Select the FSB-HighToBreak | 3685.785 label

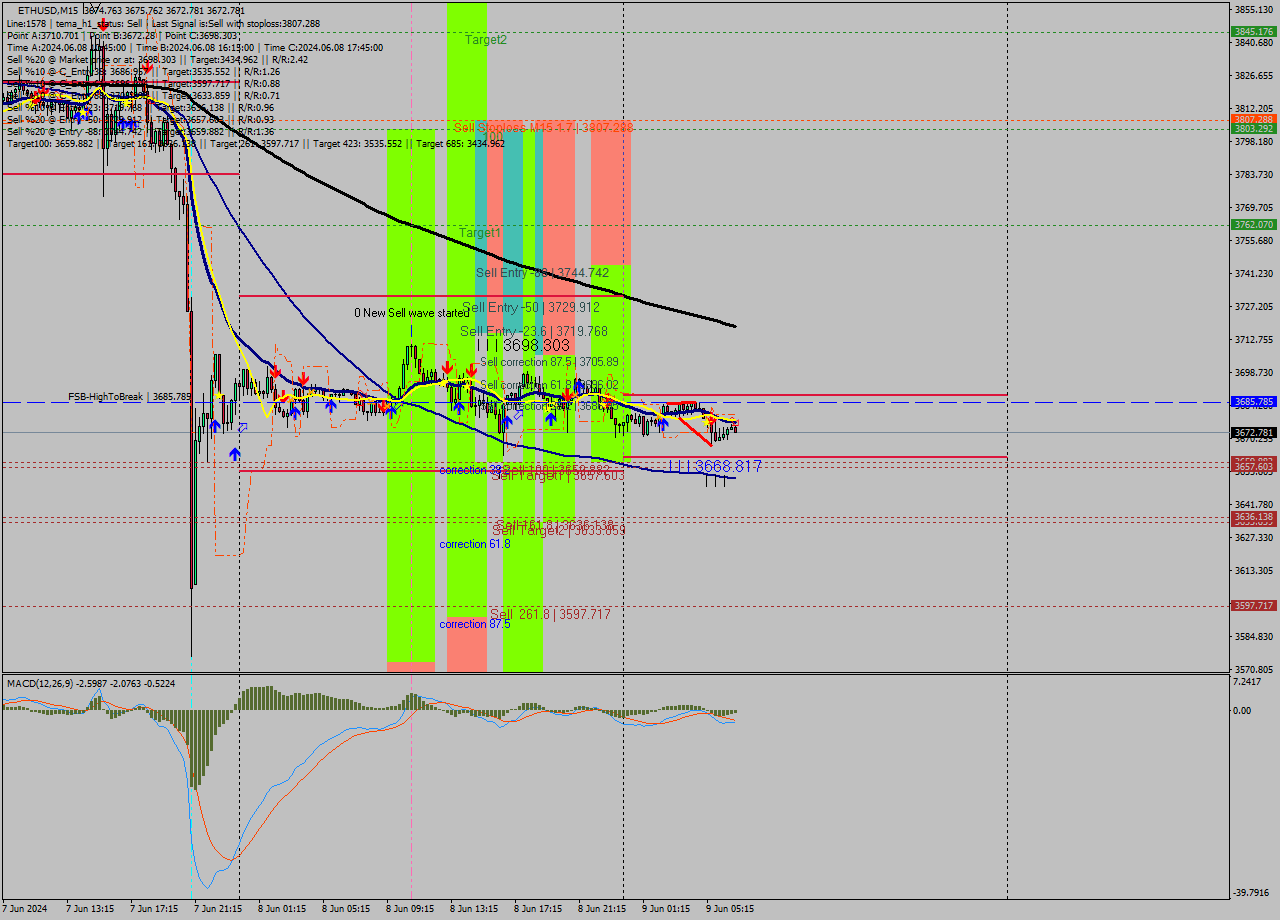click(129, 397)
